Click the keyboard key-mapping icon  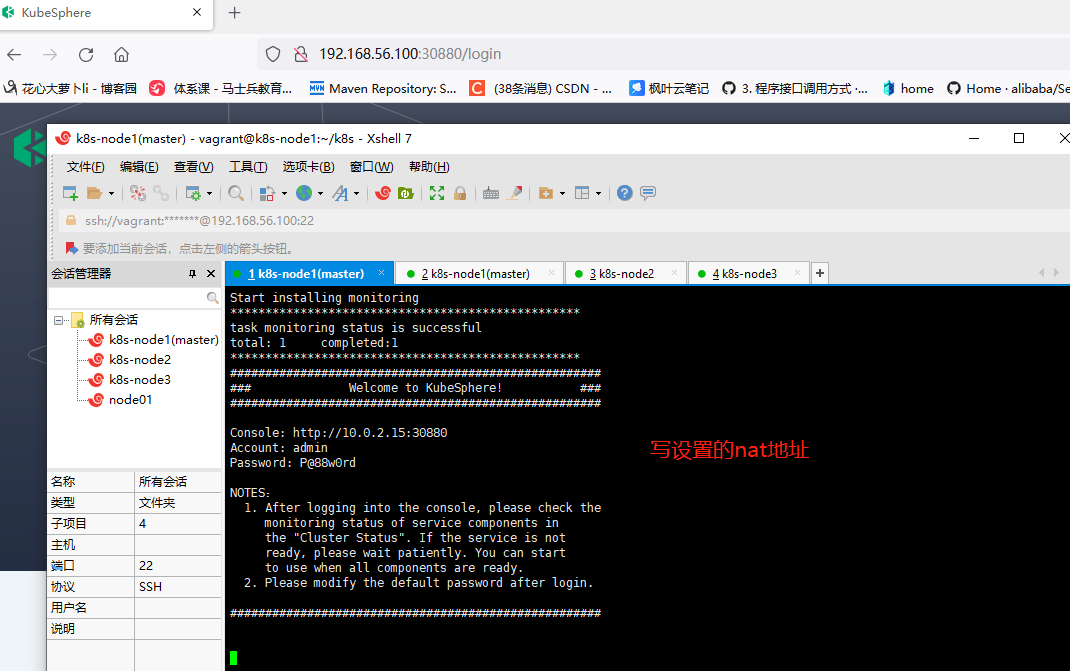(x=491, y=193)
